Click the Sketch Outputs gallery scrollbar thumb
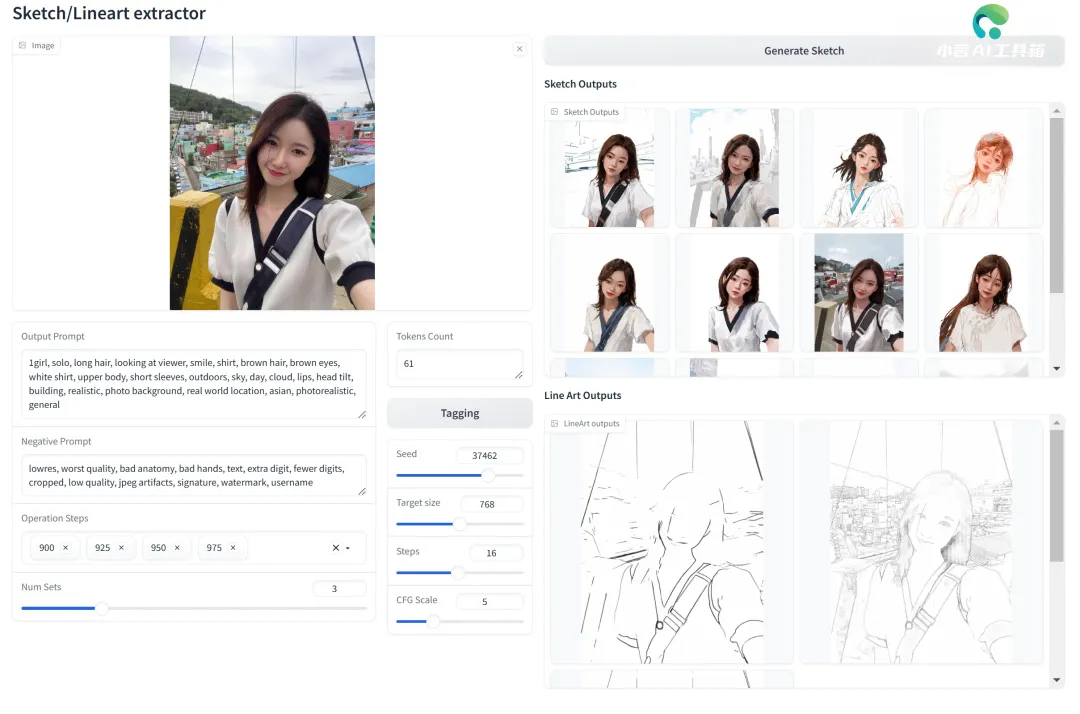Screen dimensions: 1080x714 tap(1057, 205)
